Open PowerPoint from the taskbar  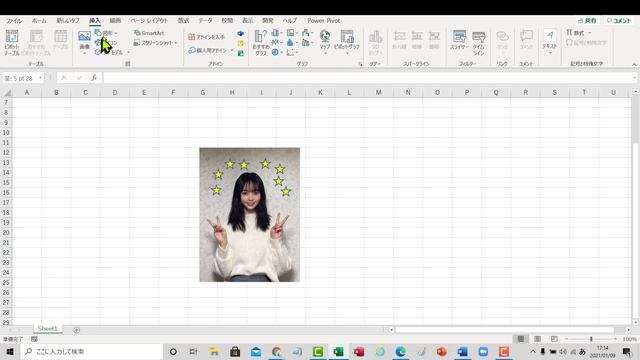point(442,351)
